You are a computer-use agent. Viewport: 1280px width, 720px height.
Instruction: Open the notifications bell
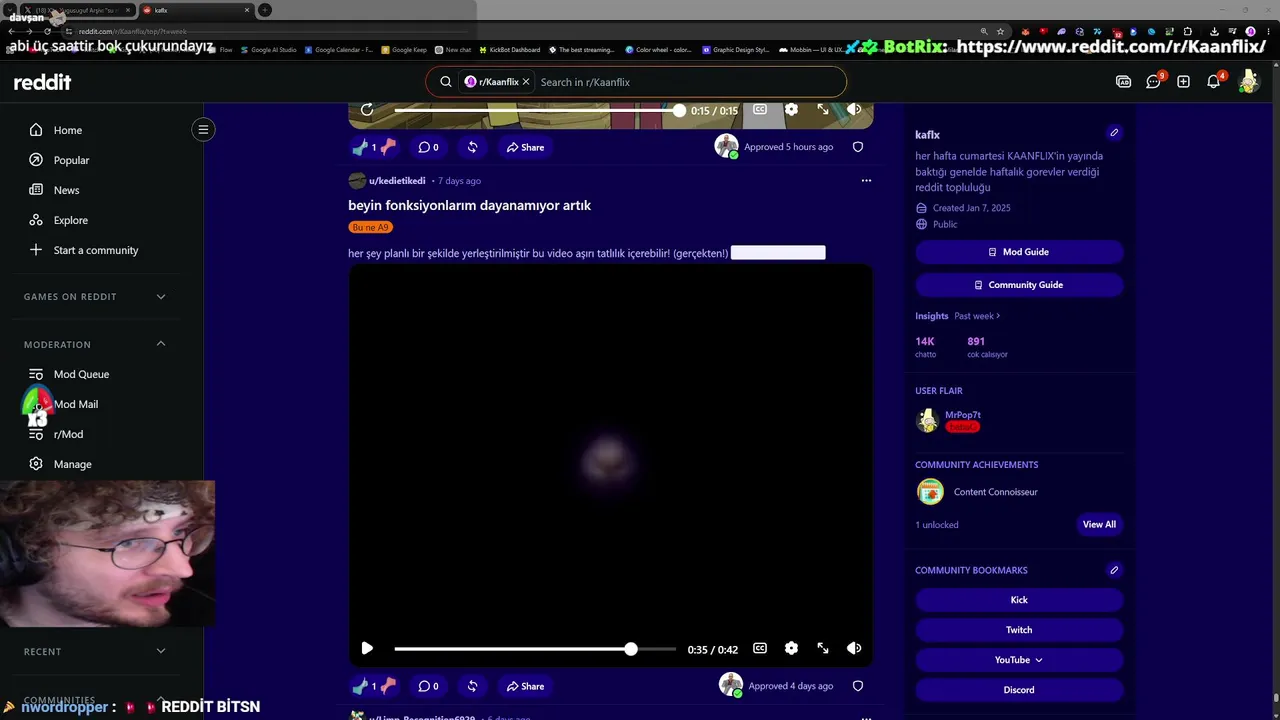pyautogui.click(x=1213, y=82)
